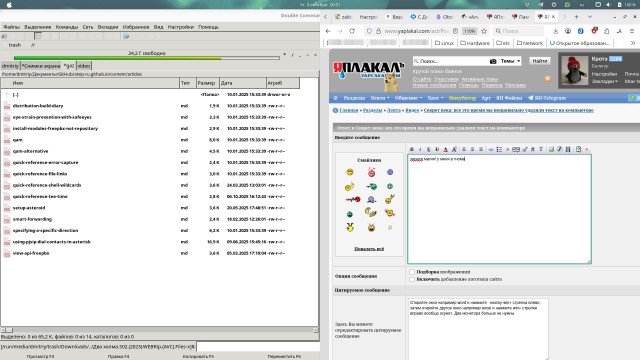
Task: Insert the green tongue smiley at bottom left of grid
Action: (x=350, y=214)
